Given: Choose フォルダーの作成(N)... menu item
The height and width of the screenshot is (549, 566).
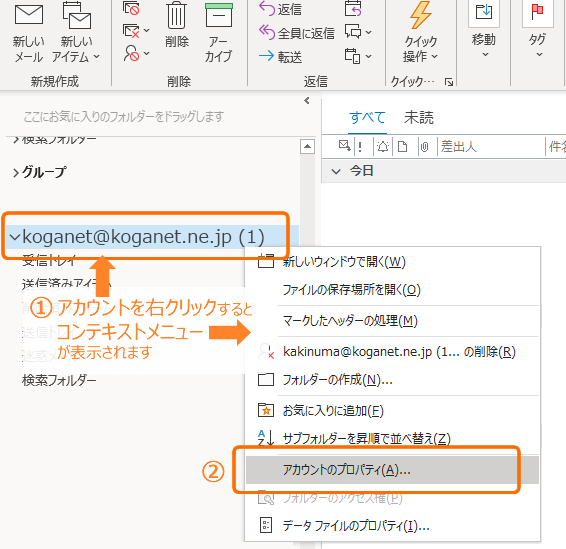Looking at the screenshot, I should (x=392, y=380).
